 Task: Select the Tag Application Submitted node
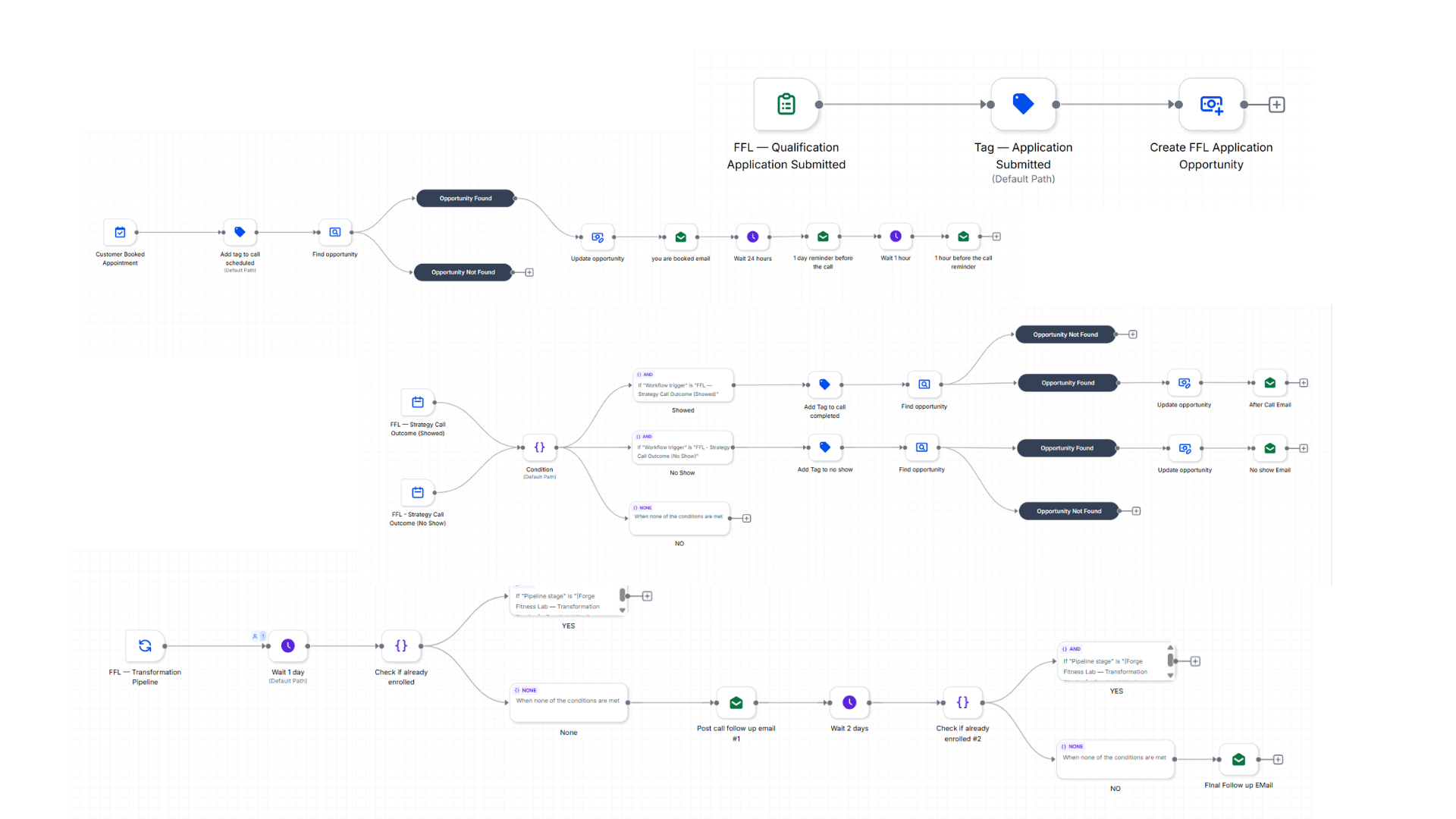[1023, 105]
